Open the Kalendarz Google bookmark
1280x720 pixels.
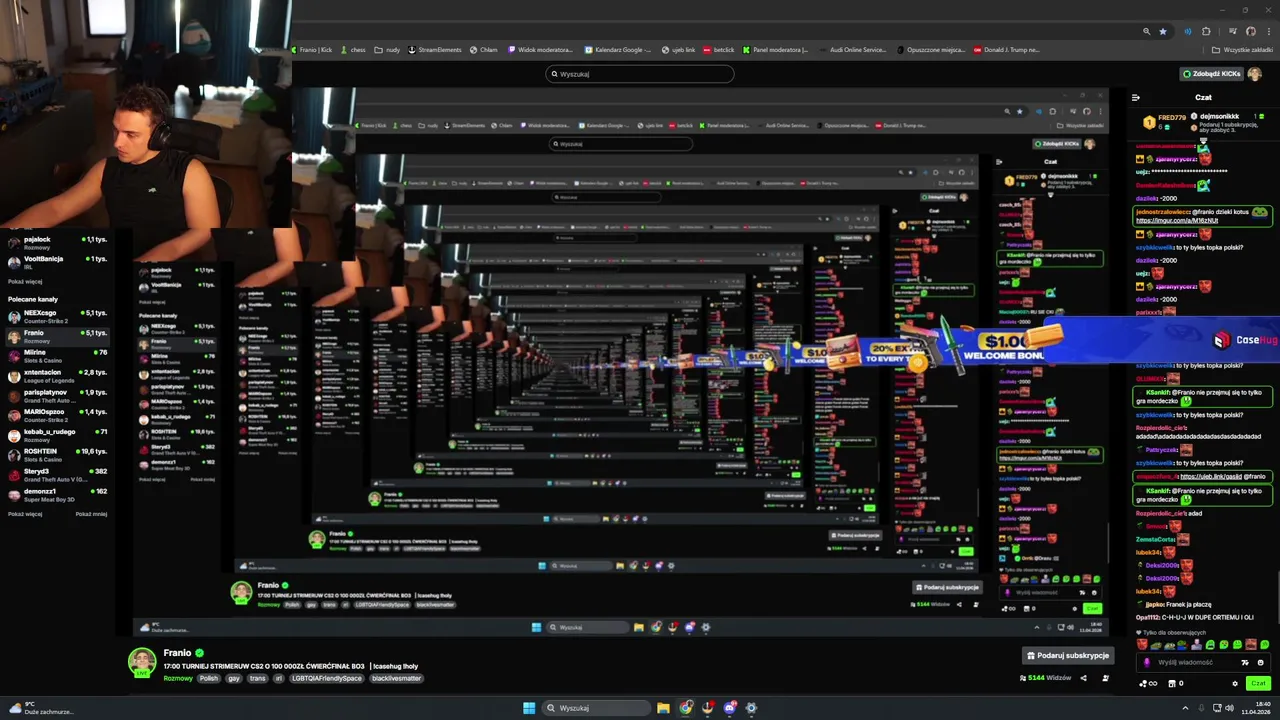tap(617, 50)
